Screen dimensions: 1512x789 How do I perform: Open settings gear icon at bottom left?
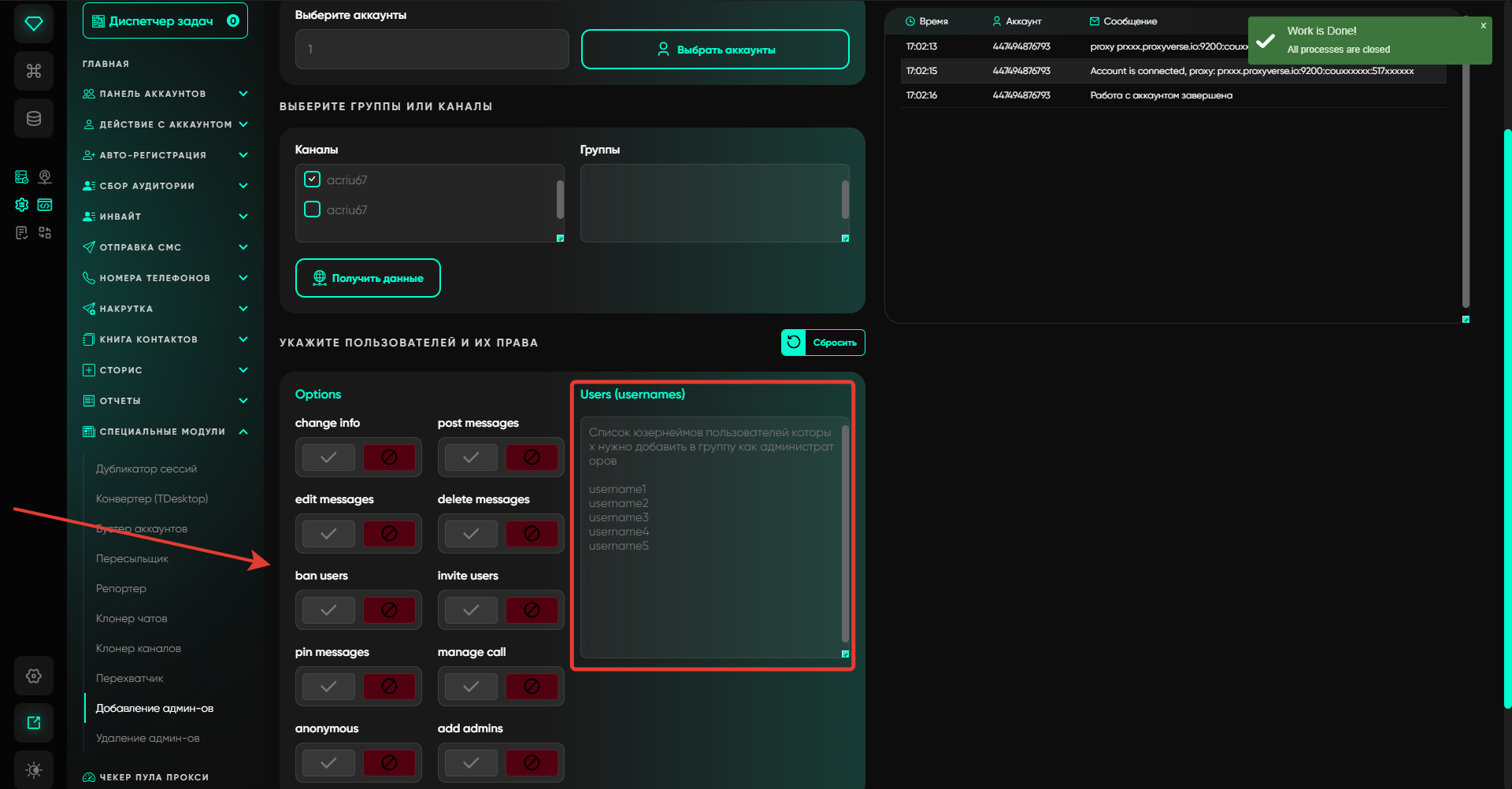33,676
